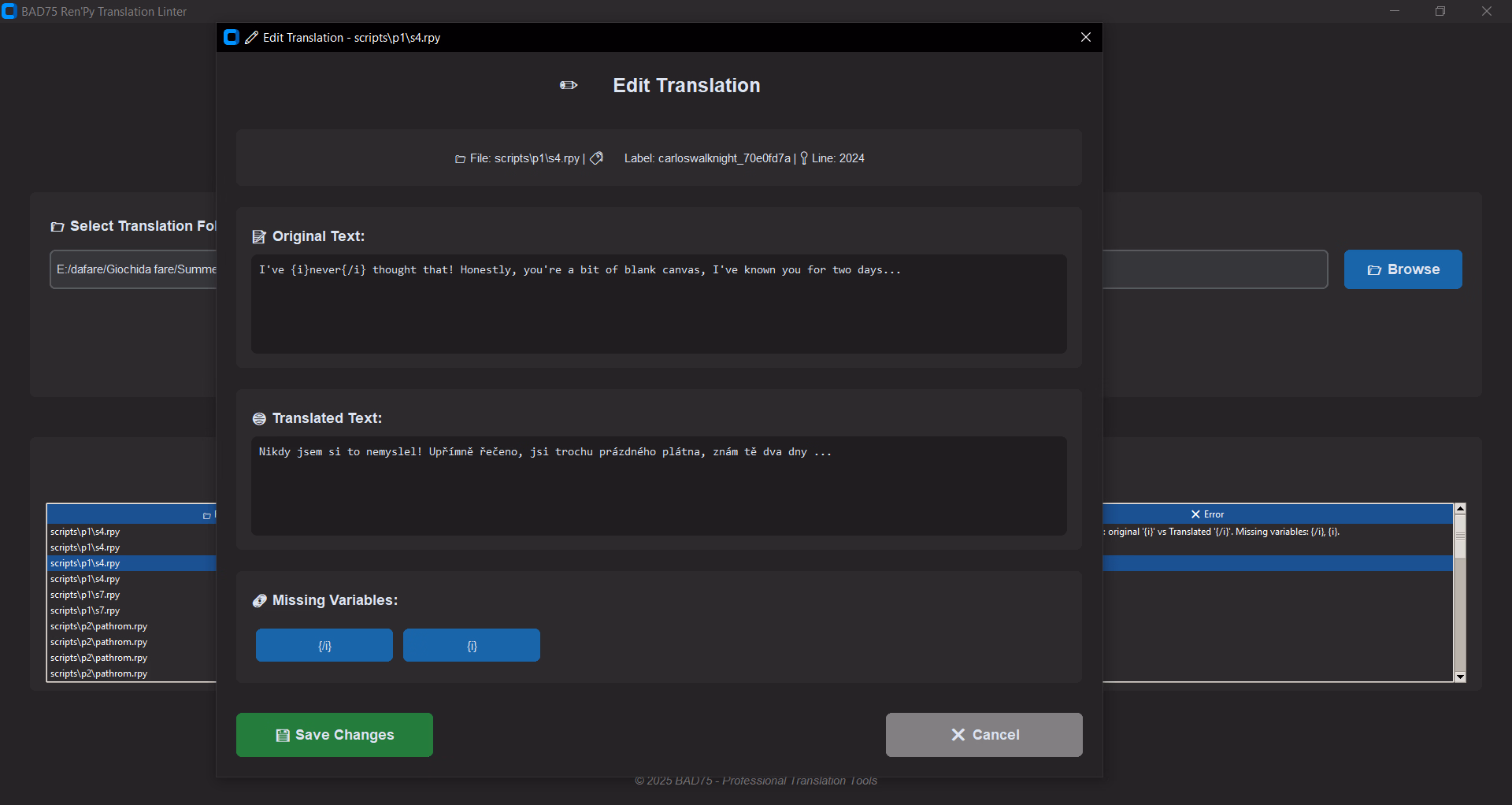Click the Original Text notepad icon
This screenshot has height=805, width=1512.
(259, 236)
